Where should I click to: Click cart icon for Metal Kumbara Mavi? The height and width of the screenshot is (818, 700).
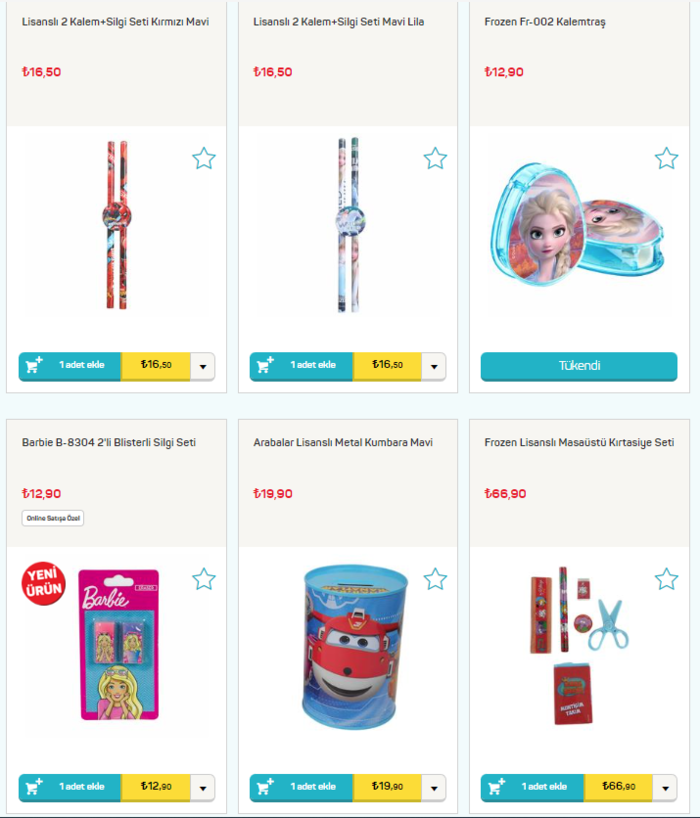[265, 786]
